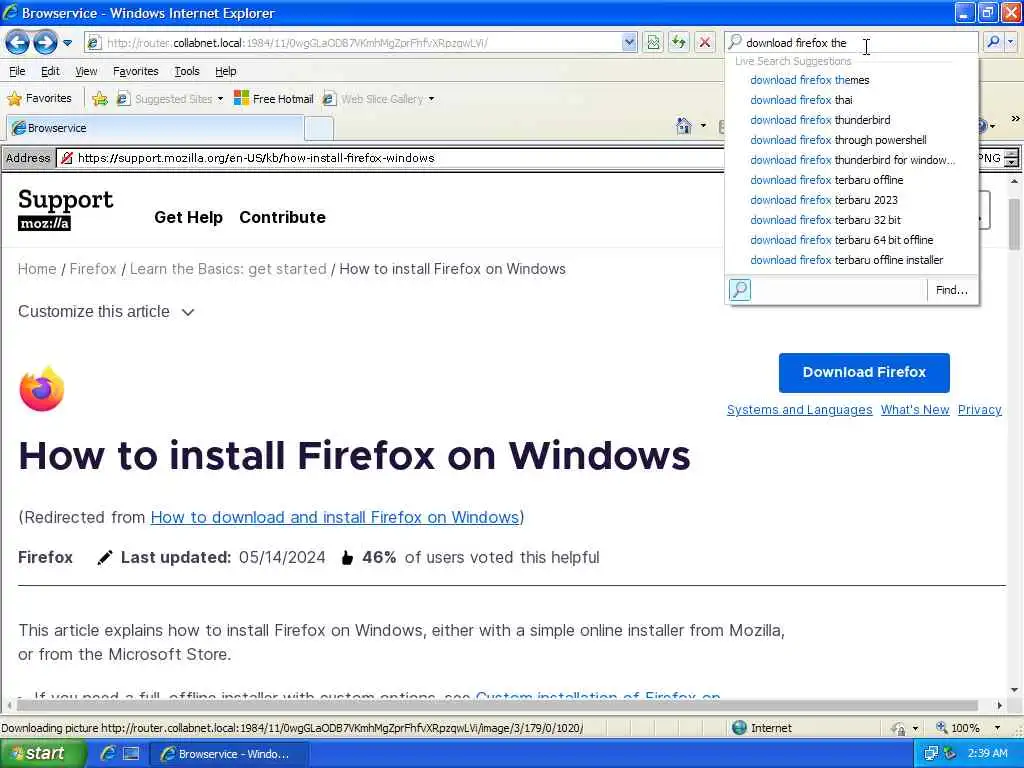
Task: Click Browservice taskbar window button
Action: 229,754
